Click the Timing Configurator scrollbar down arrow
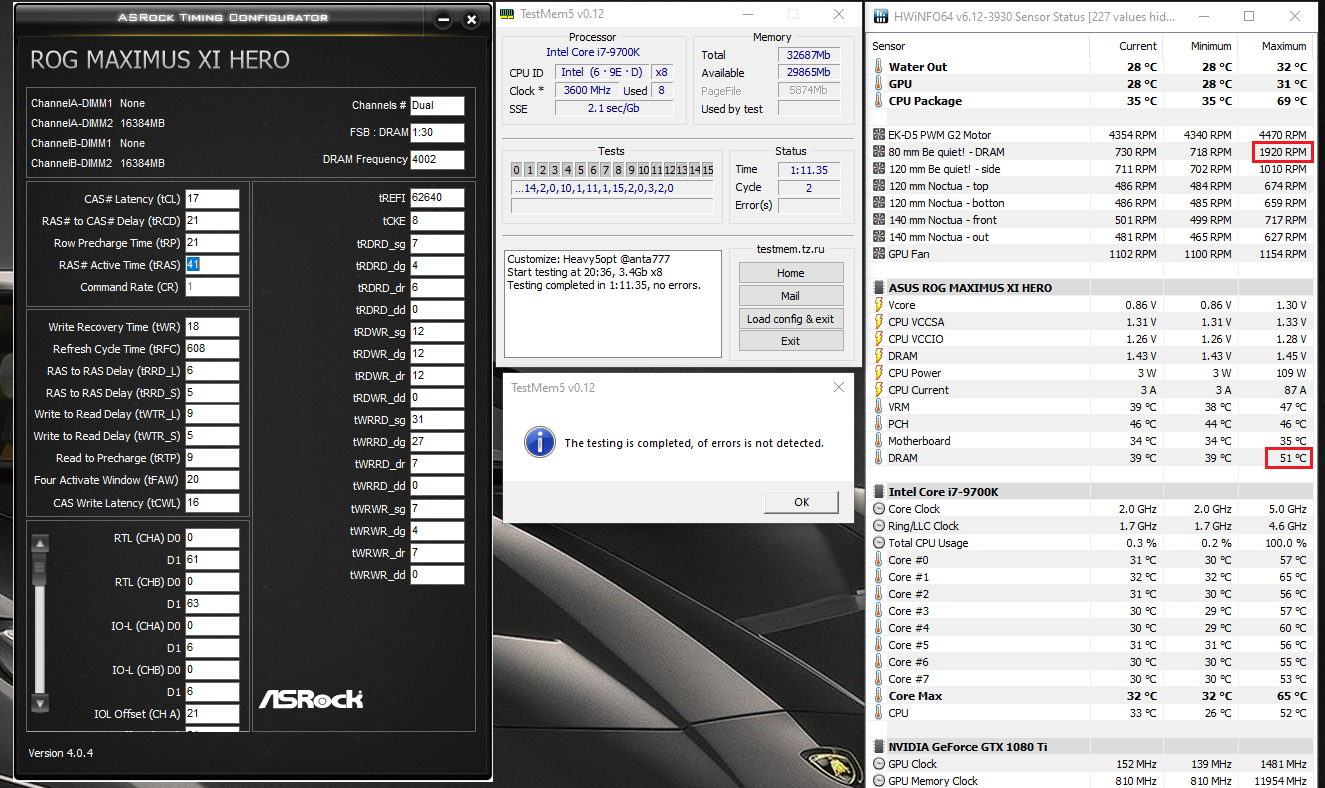The height and width of the screenshot is (788, 1325). (x=40, y=704)
